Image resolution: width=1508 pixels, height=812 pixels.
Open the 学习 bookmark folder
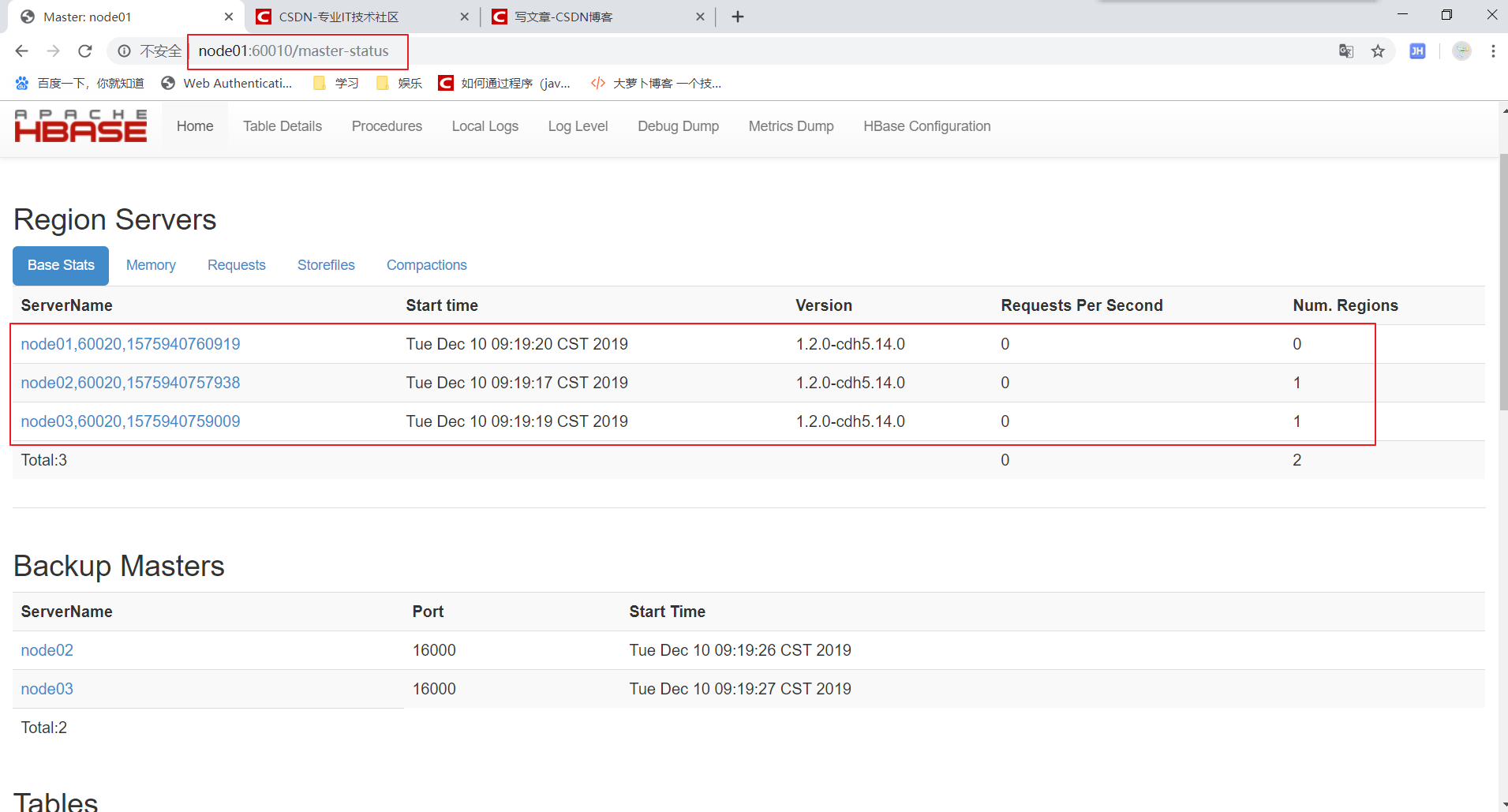336,83
